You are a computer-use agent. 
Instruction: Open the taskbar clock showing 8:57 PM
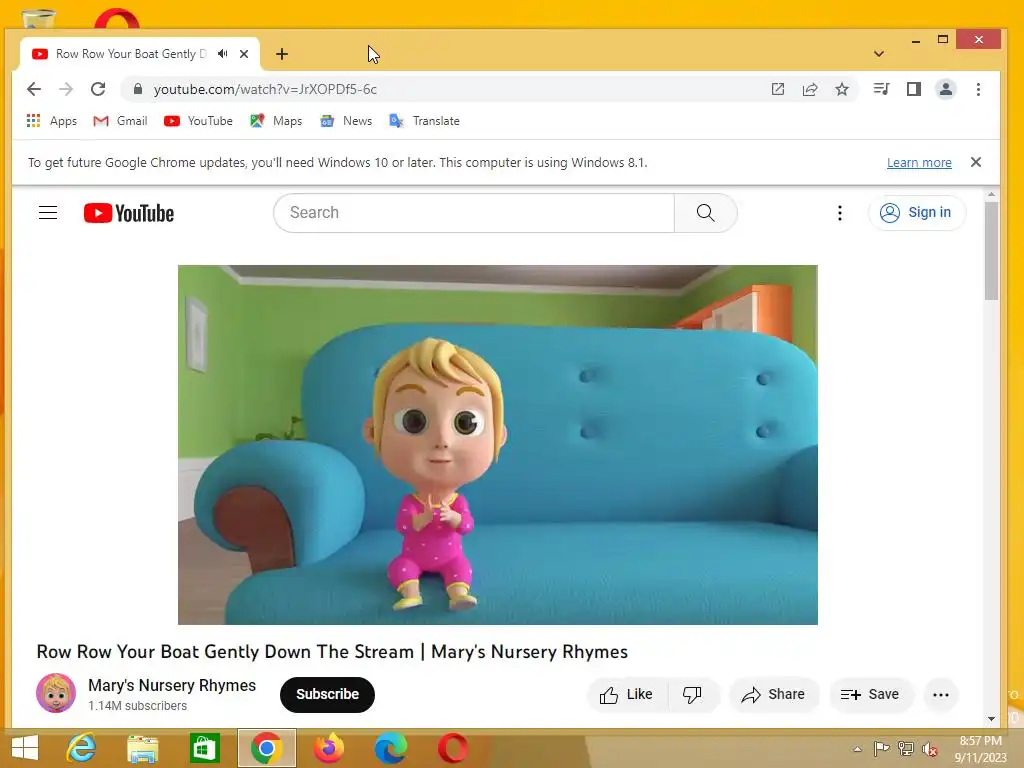tap(980, 749)
